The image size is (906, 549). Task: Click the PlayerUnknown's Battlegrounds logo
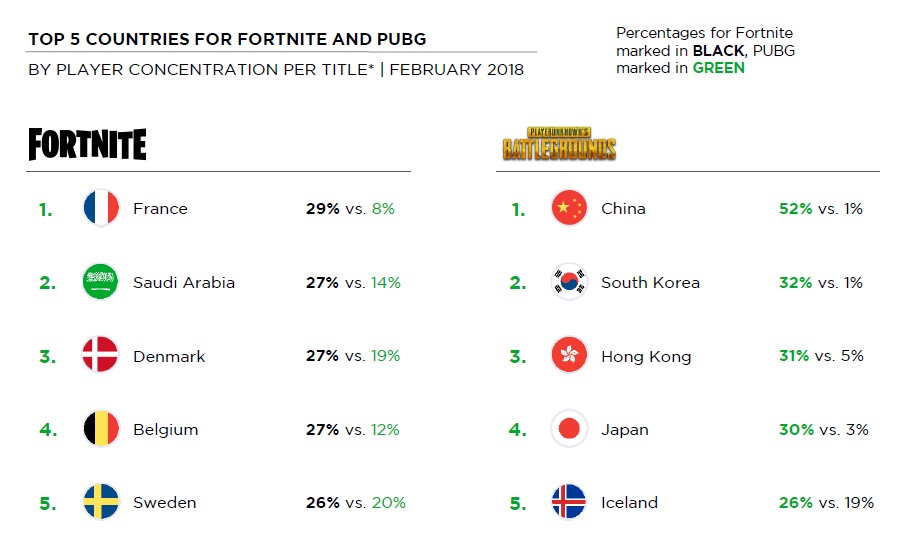click(559, 144)
